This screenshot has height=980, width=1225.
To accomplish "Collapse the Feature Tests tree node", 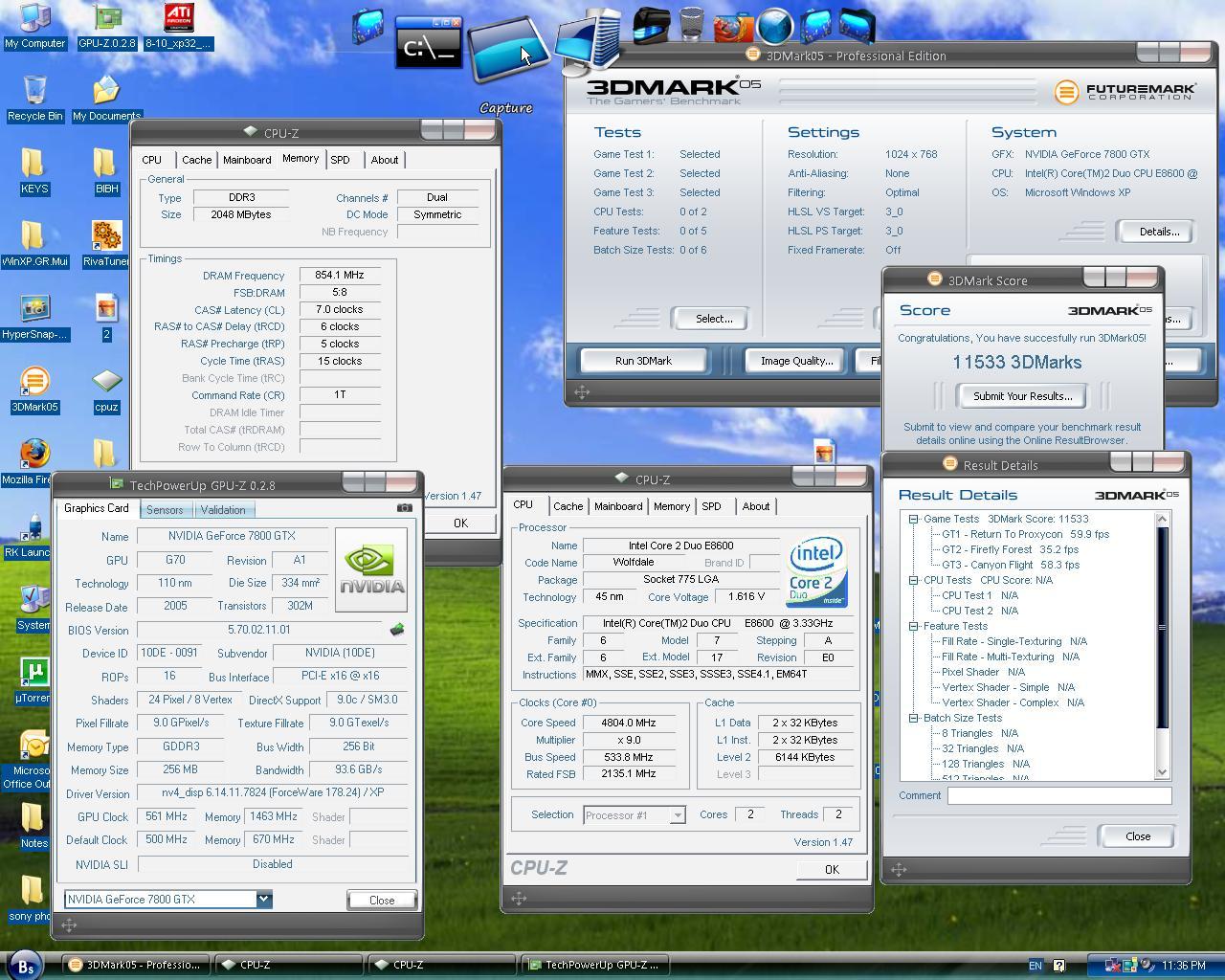I will [913, 626].
